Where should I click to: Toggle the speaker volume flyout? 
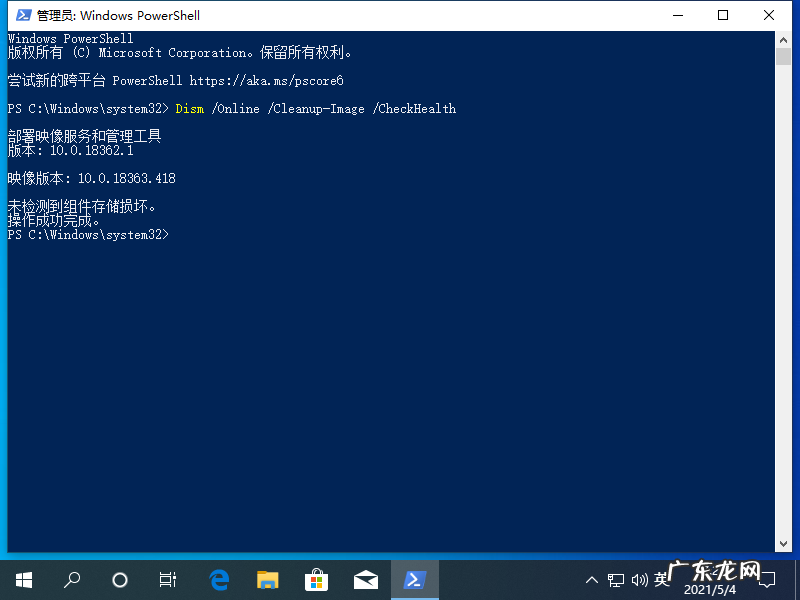tap(640, 579)
